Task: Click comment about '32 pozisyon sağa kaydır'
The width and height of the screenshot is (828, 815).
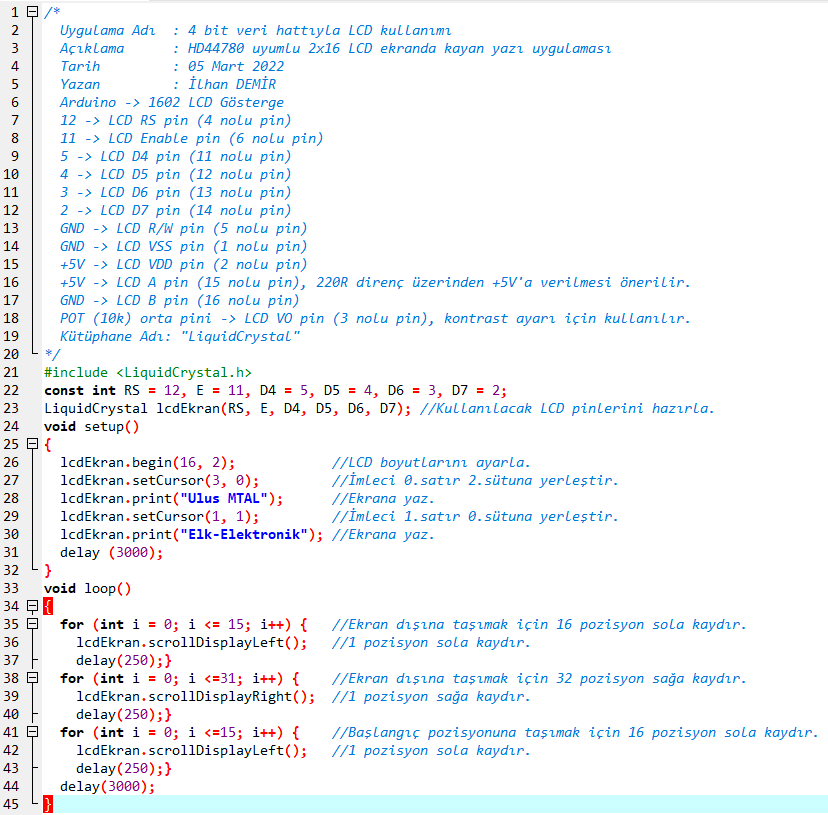Action: click(539, 679)
